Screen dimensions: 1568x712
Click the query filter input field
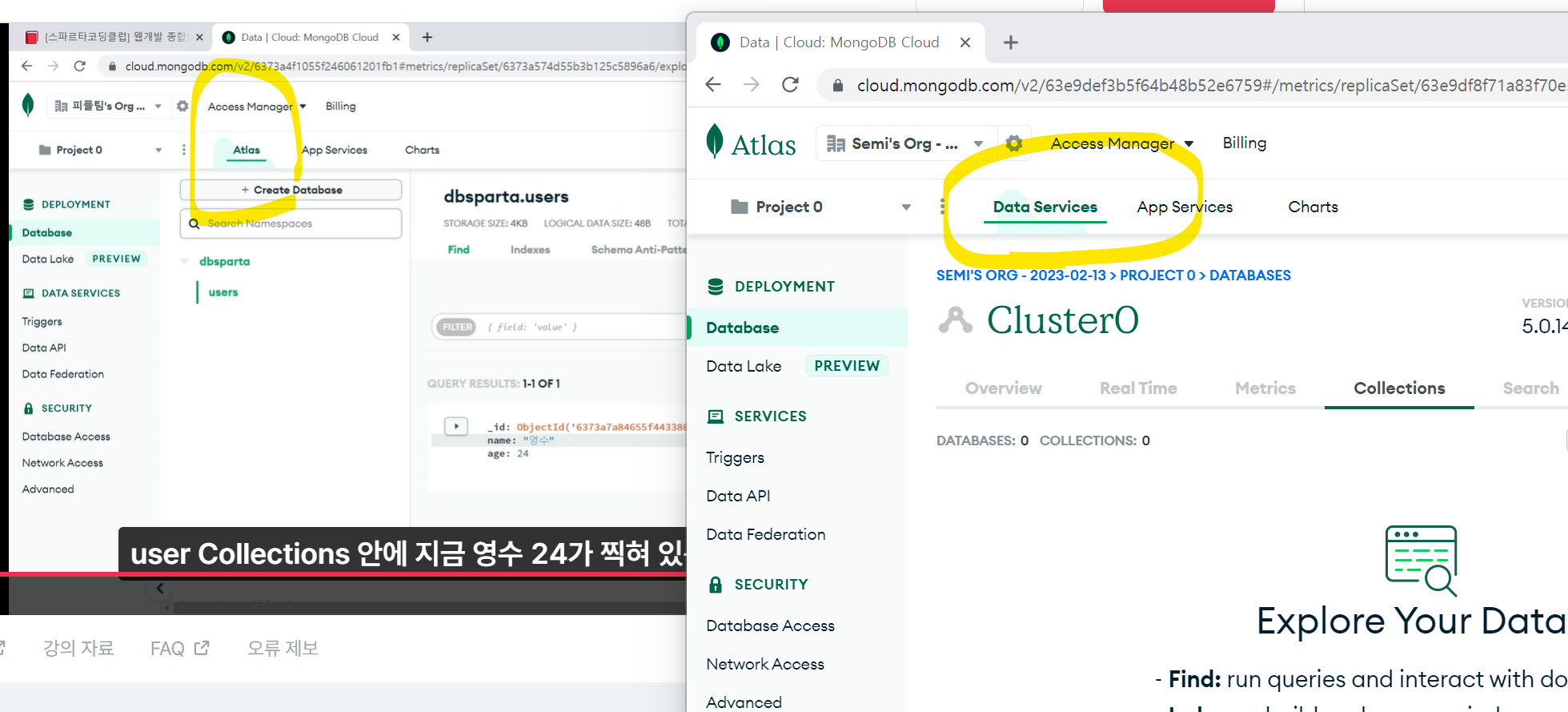559,327
